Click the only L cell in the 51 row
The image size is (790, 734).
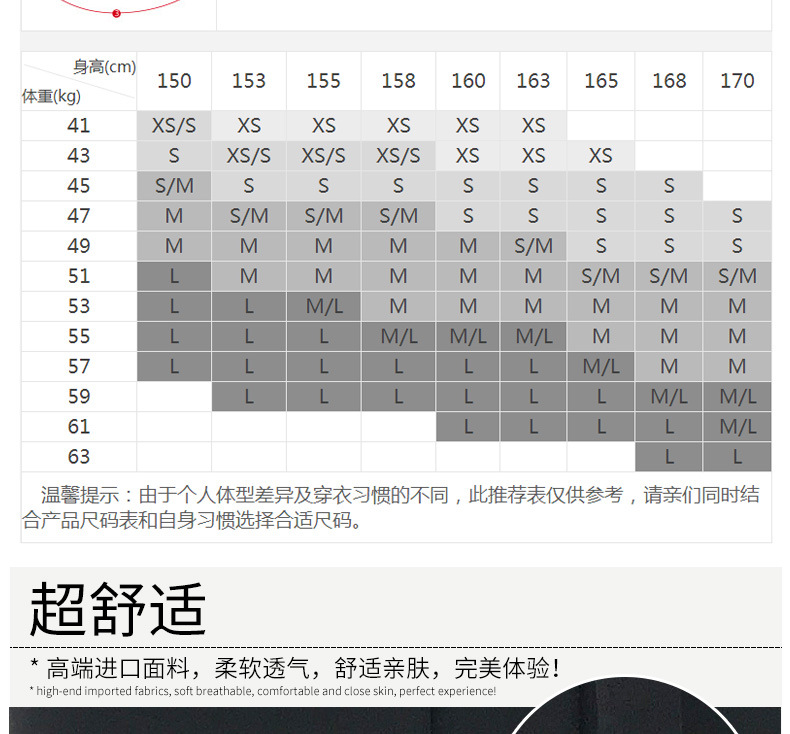(174, 276)
